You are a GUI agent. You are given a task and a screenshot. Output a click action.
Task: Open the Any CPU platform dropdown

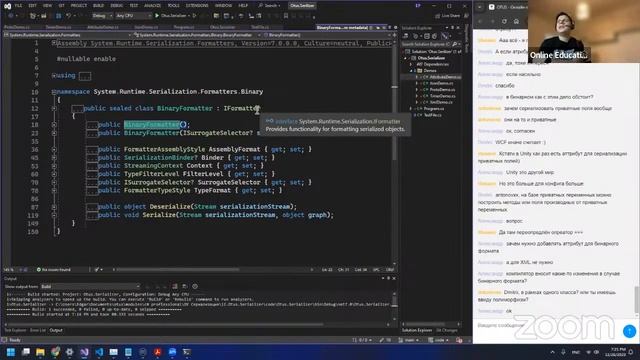[x=133, y=16]
